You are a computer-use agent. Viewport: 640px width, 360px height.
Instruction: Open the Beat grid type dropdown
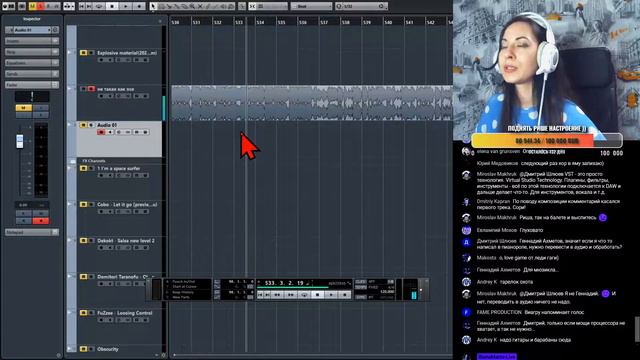(311, 6)
